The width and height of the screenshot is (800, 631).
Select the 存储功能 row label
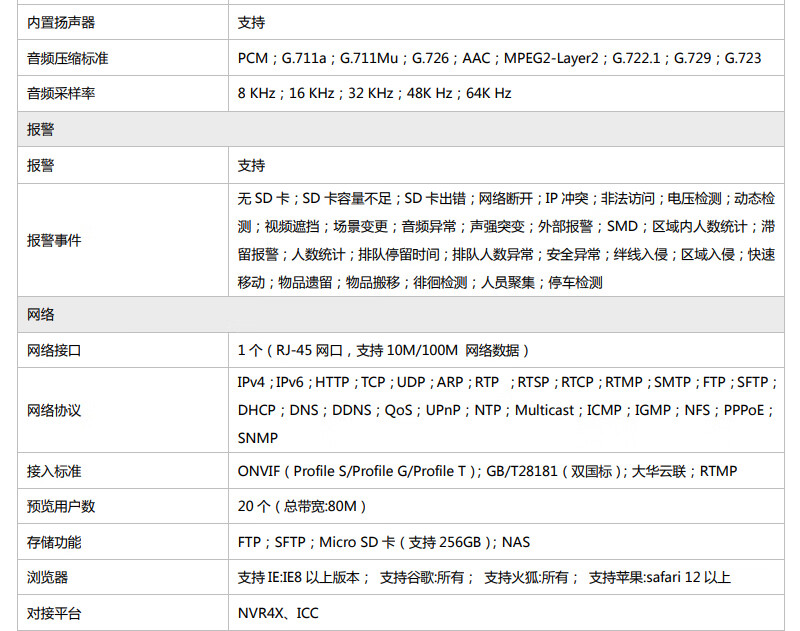point(54,542)
